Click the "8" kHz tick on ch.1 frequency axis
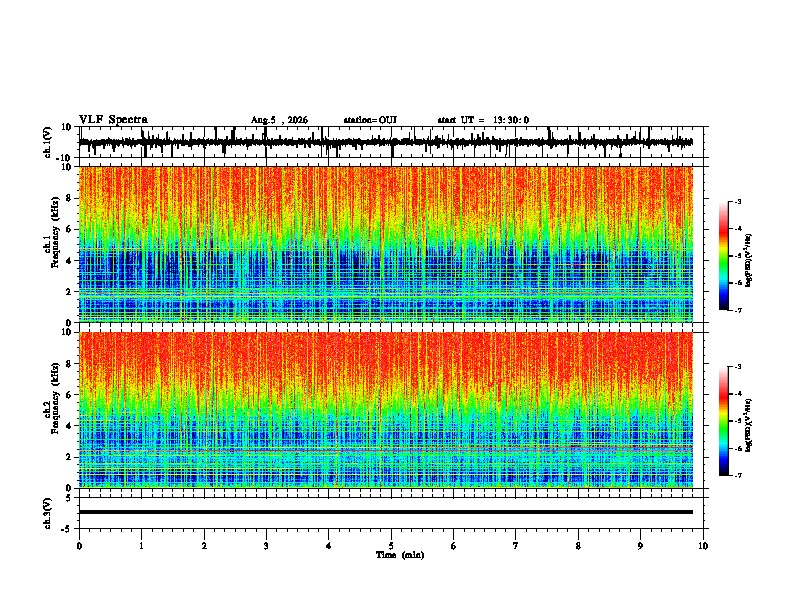Viewport: 792px width, 612px height. click(x=70, y=198)
